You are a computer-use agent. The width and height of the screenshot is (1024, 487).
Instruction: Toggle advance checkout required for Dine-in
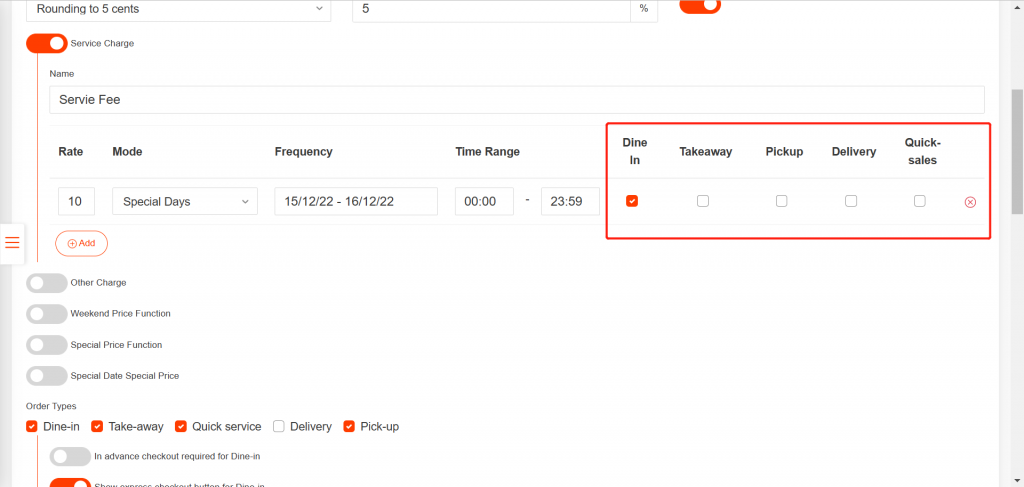pyautogui.click(x=70, y=456)
